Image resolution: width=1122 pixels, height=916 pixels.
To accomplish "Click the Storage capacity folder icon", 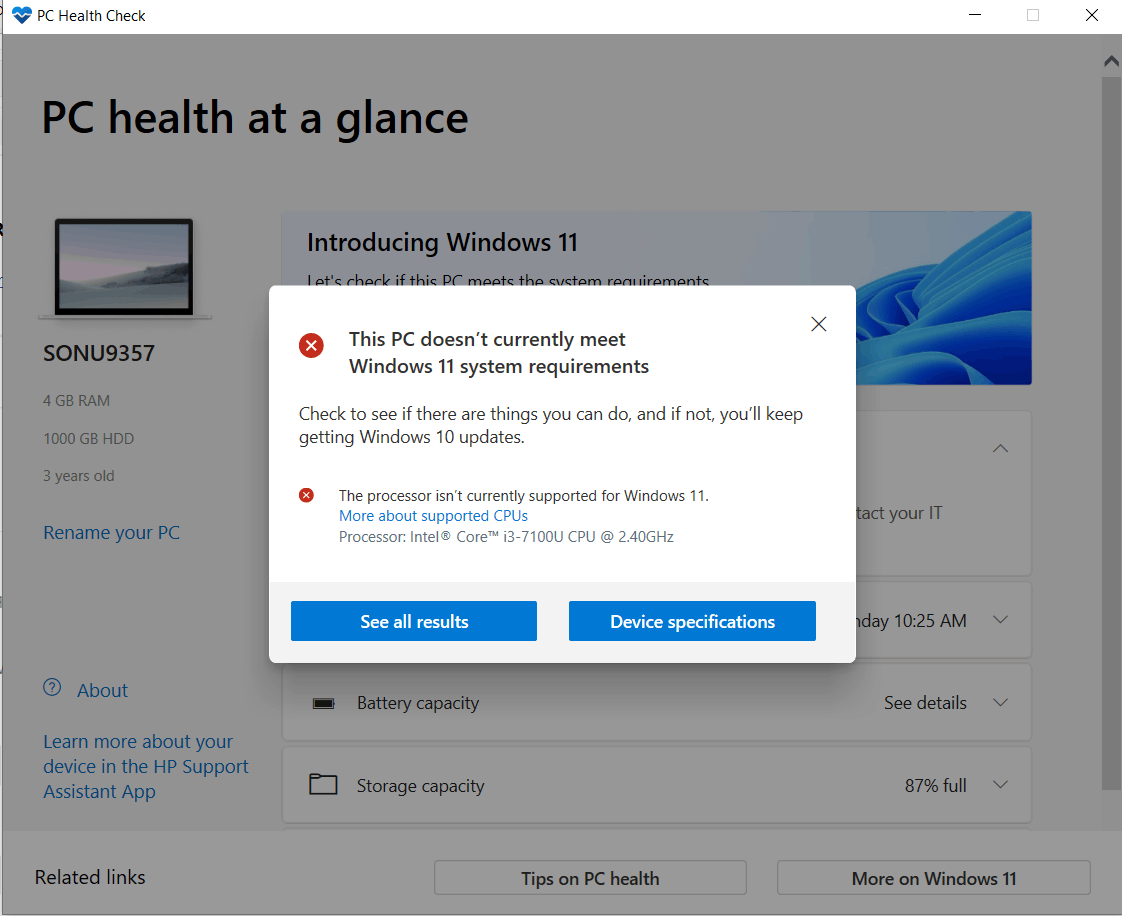I will pyautogui.click(x=323, y=784).
